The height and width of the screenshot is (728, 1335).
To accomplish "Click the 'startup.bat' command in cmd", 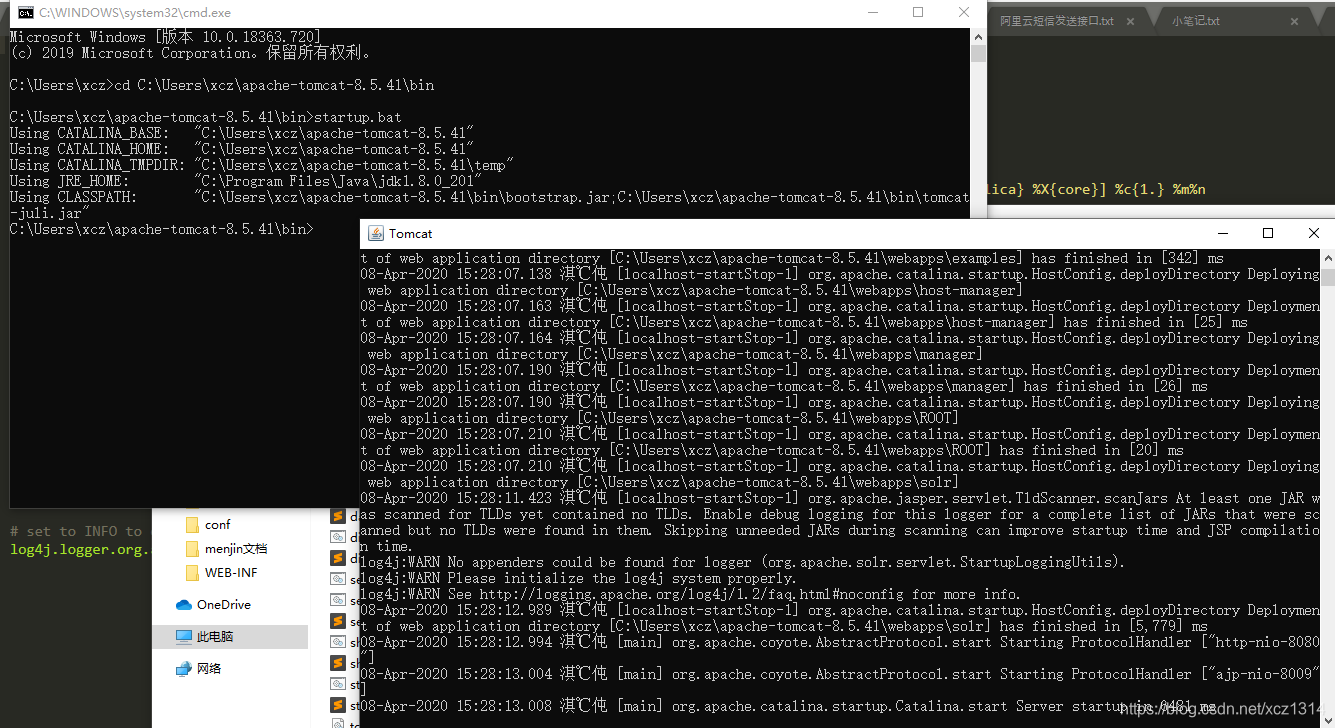I will coord(357,117).
